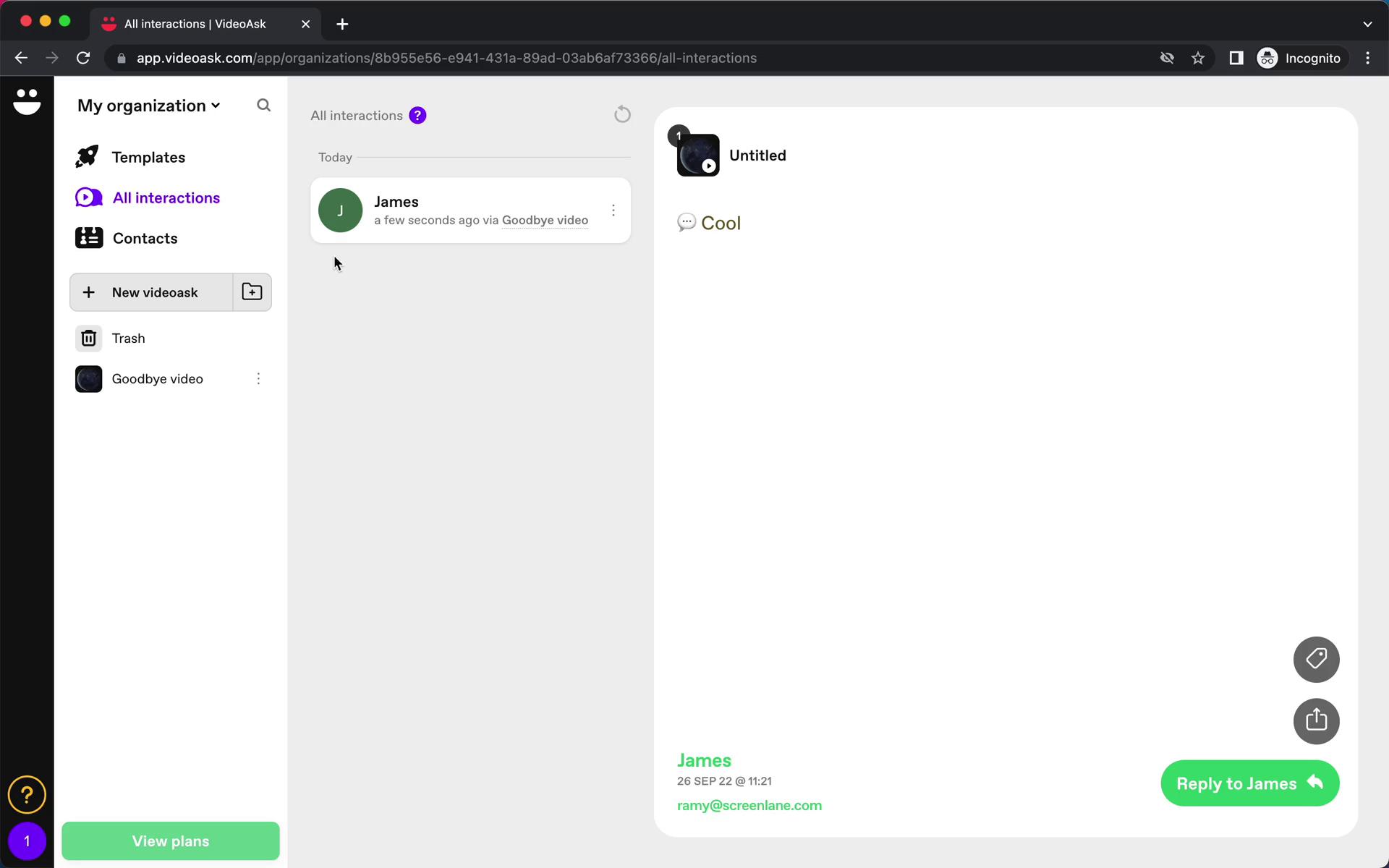
Task: Click the help question mark icon
Action: point(27,795)
